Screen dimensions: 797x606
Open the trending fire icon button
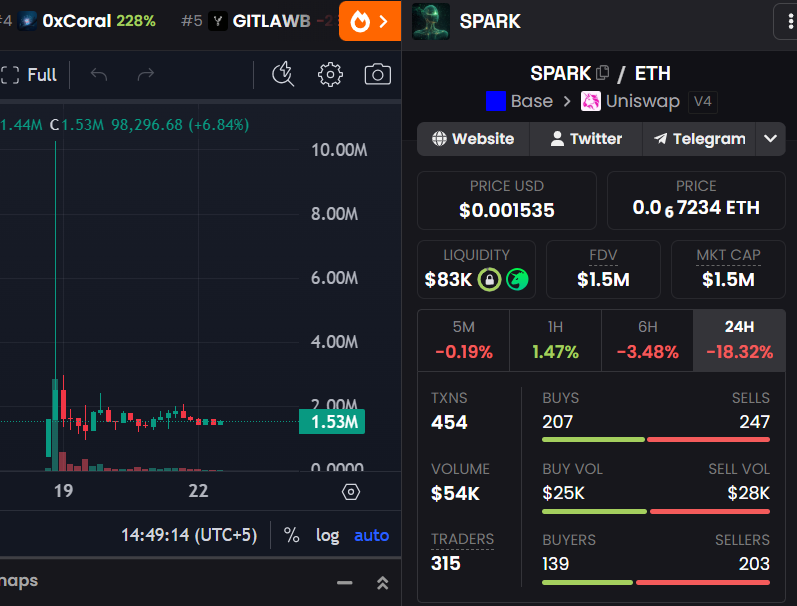[x=370, y=21]
